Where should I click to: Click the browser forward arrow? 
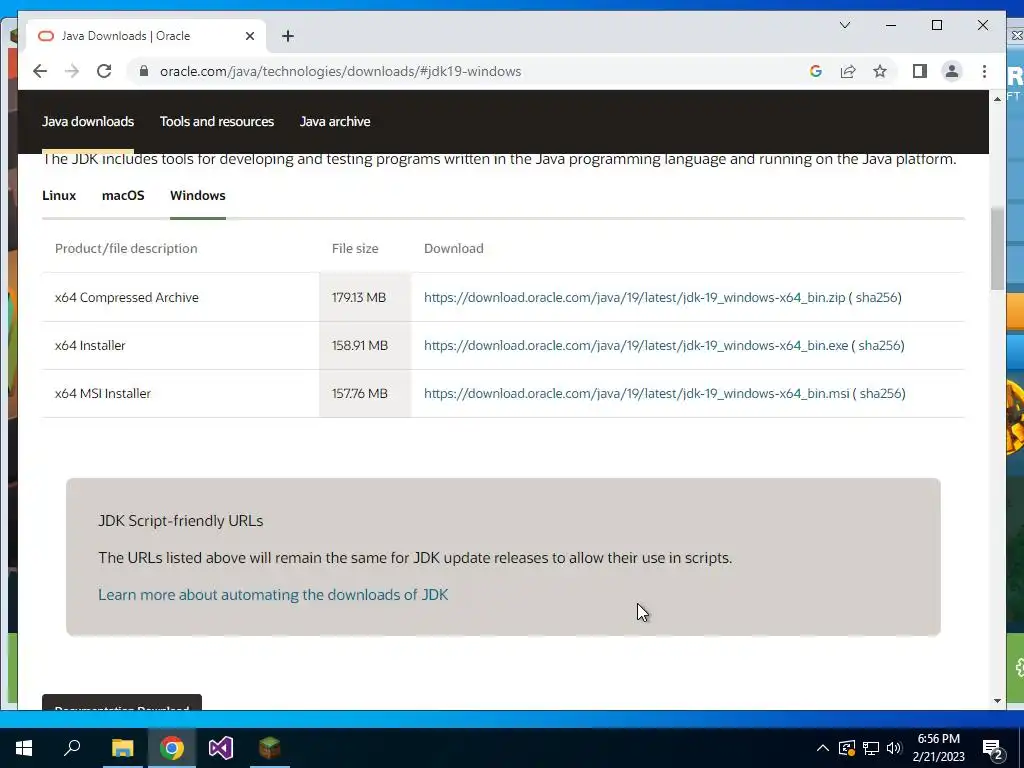(x=72, y=71)
